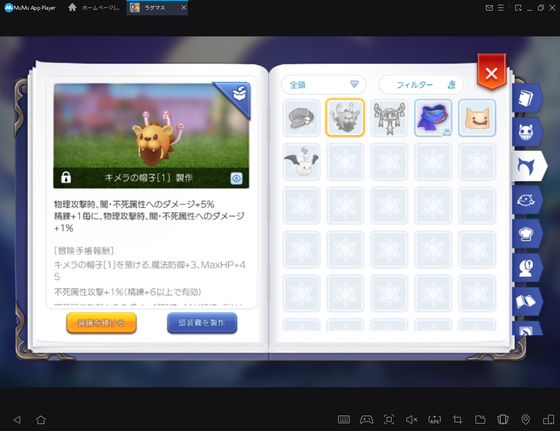Open the location pin icon
This screenshot has width=560, height=431.
[525, 420]
